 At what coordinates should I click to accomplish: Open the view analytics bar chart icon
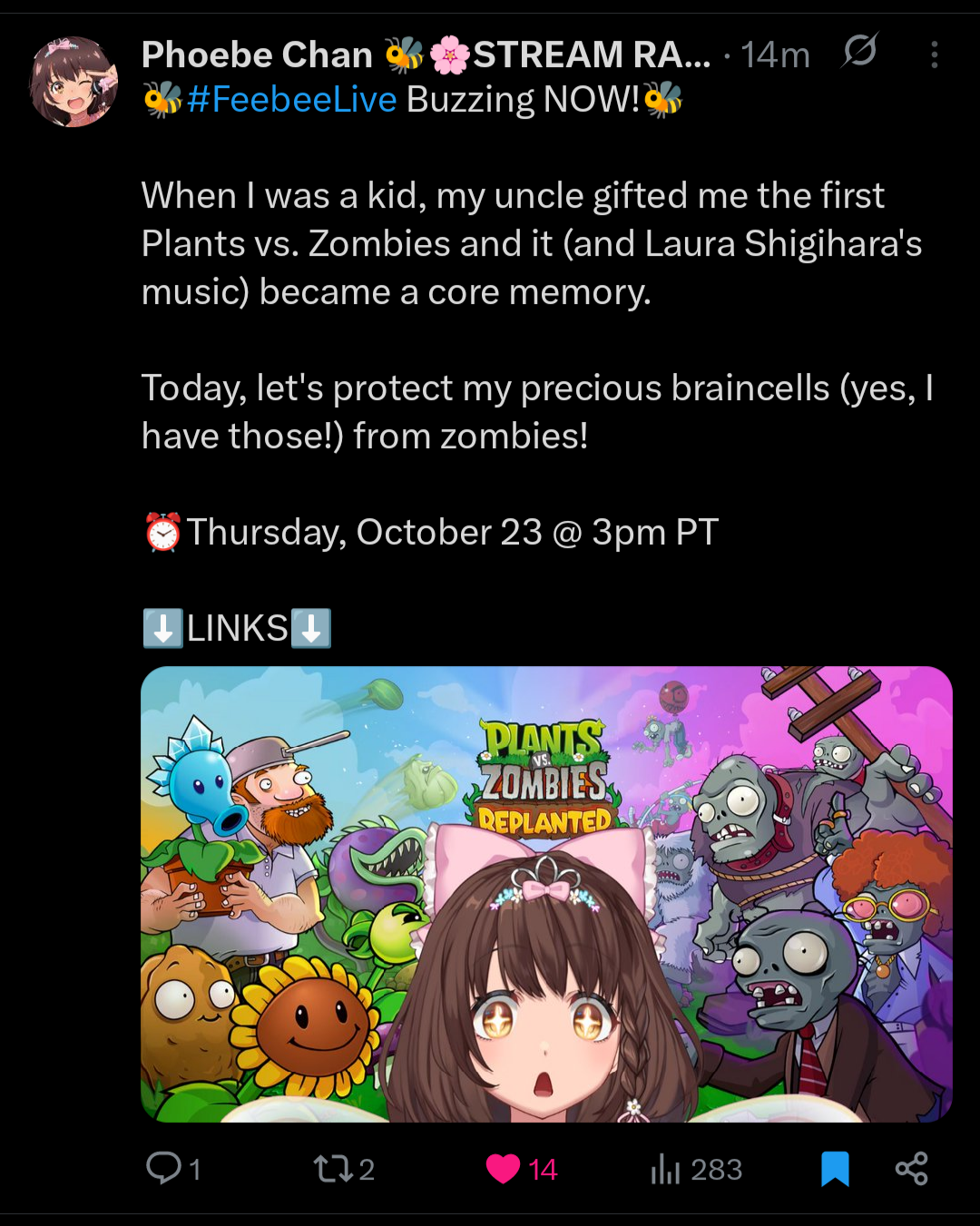click(665, 1169)
